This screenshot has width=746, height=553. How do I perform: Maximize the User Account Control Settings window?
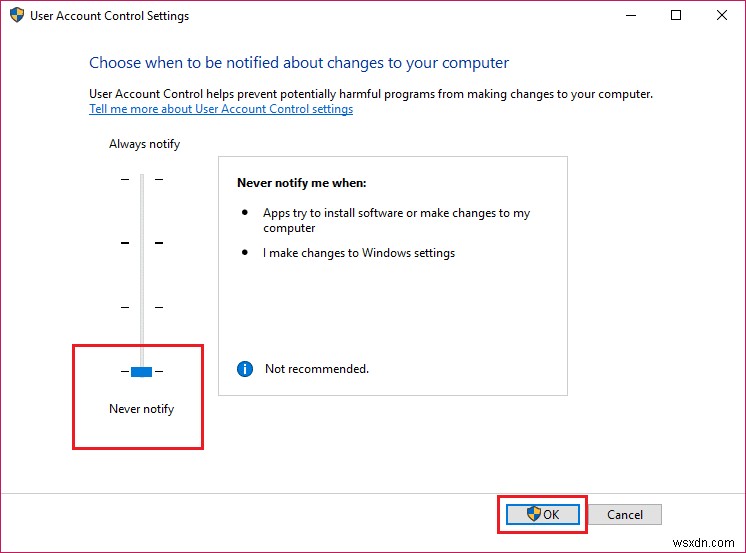(x=676, y=15)
